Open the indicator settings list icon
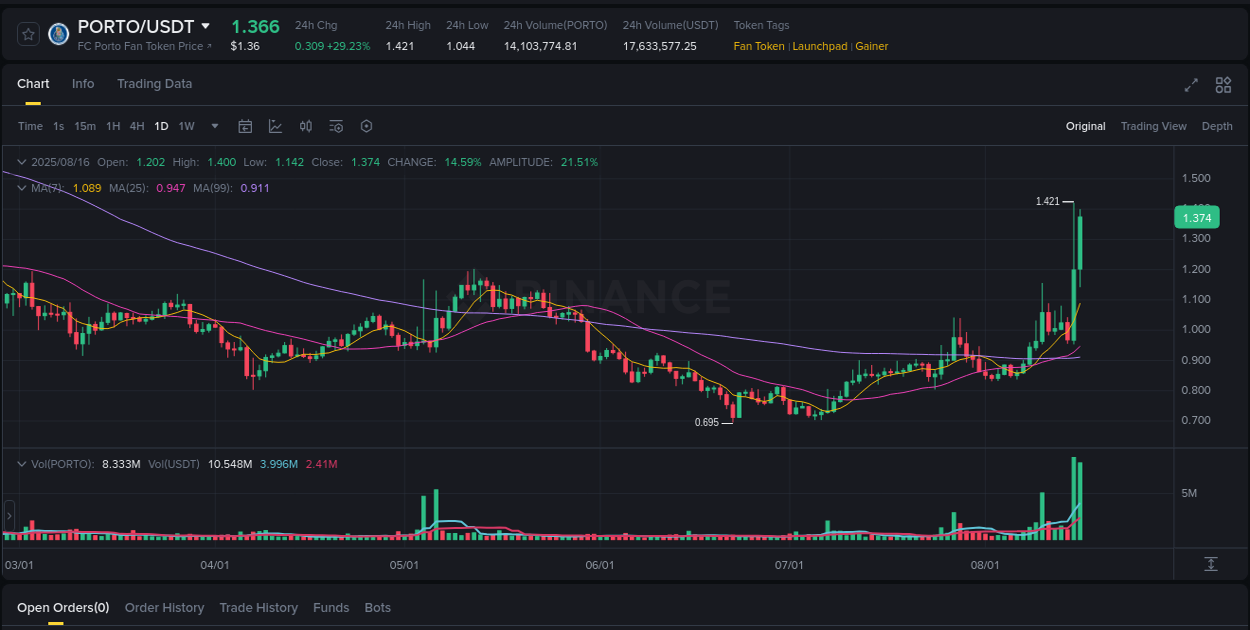Screen dimensions: 1250x630 [336, 126]
